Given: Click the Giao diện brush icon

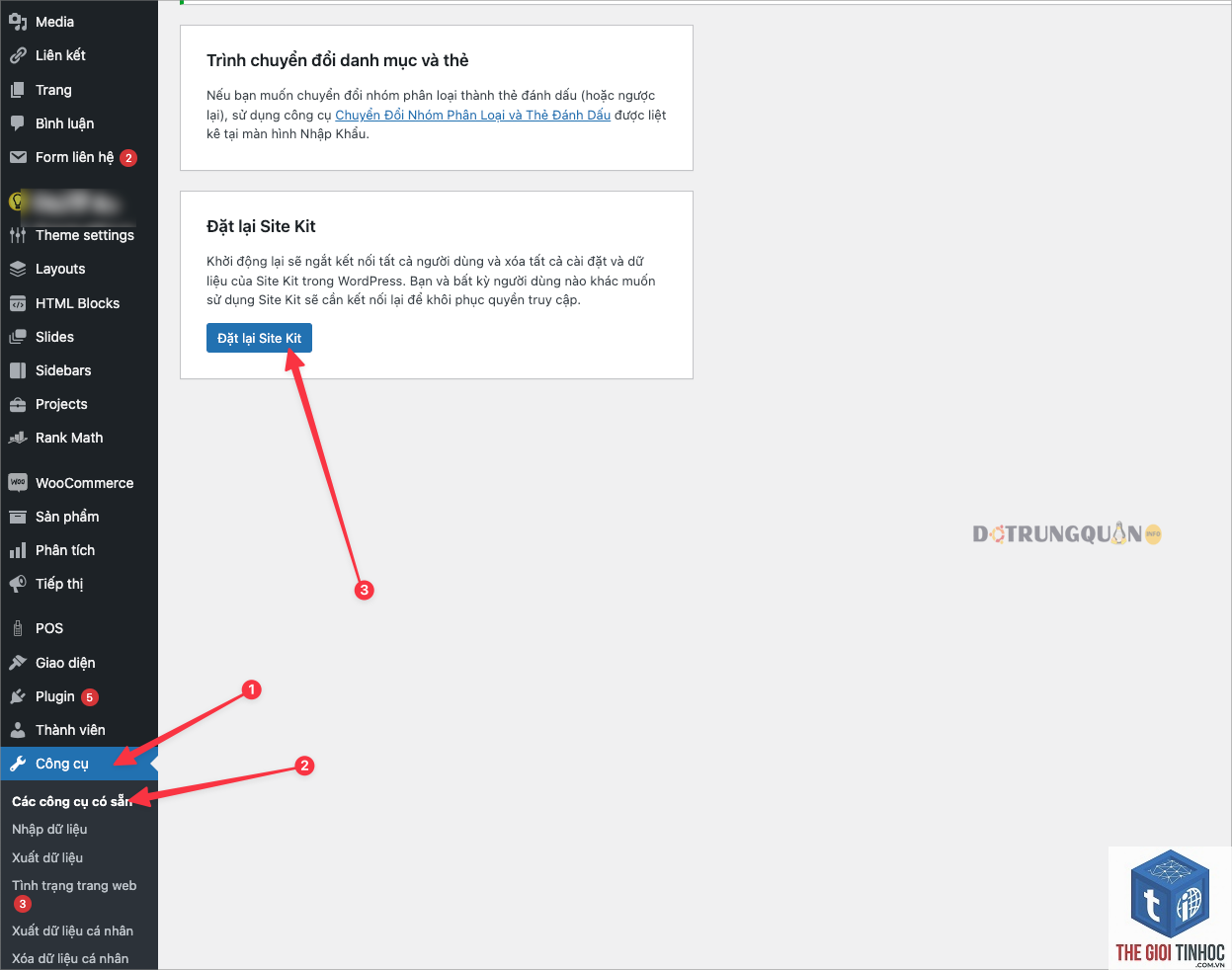Looking at the screenshot, I should [18, 663].
